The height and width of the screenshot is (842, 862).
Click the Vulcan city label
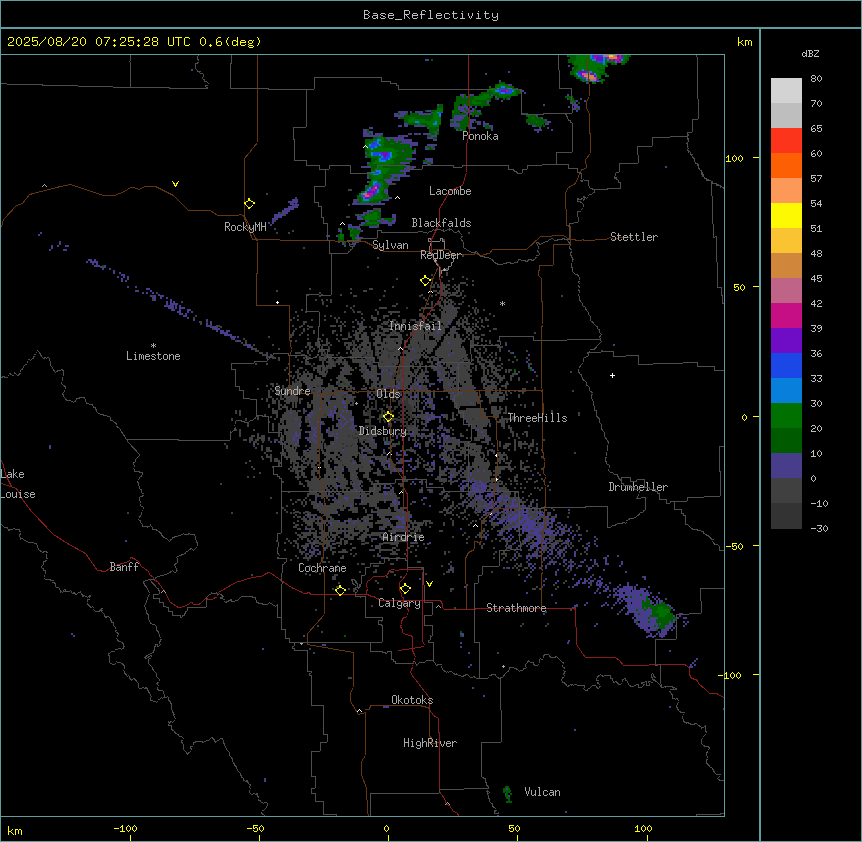543,792
